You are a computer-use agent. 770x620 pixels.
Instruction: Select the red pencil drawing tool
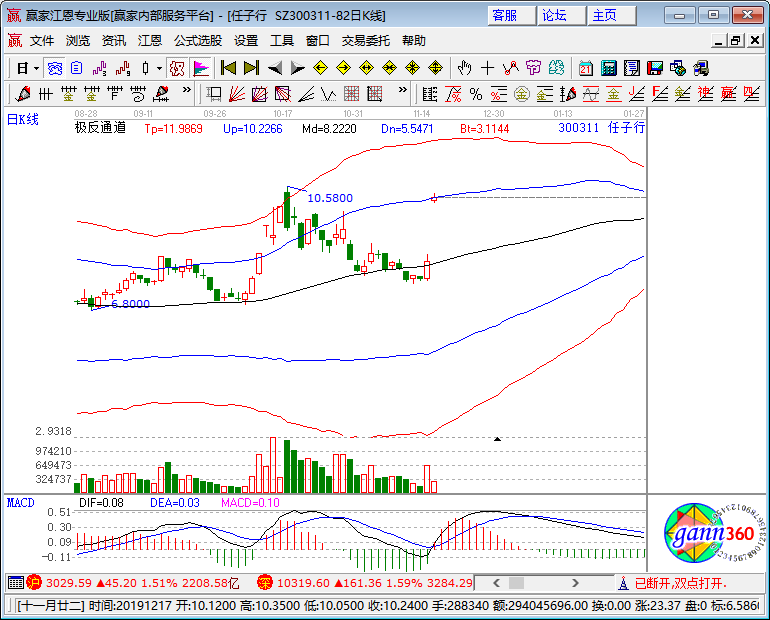(22, 94)
